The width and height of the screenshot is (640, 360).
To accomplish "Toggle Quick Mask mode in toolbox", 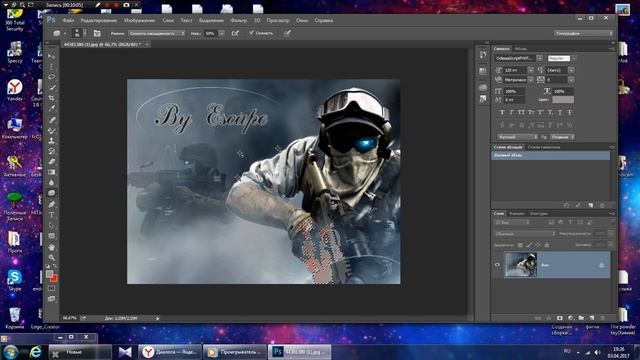I will point(51,289).
